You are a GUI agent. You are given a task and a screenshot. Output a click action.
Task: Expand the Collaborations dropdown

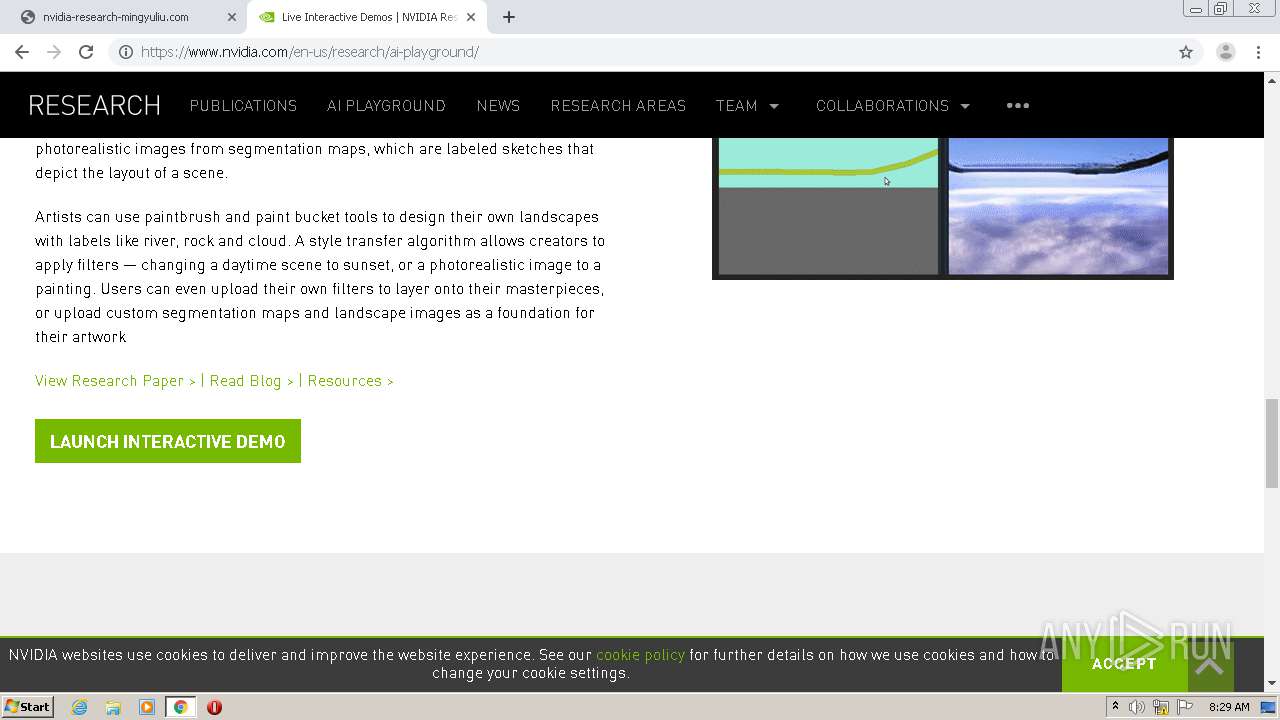893,105
